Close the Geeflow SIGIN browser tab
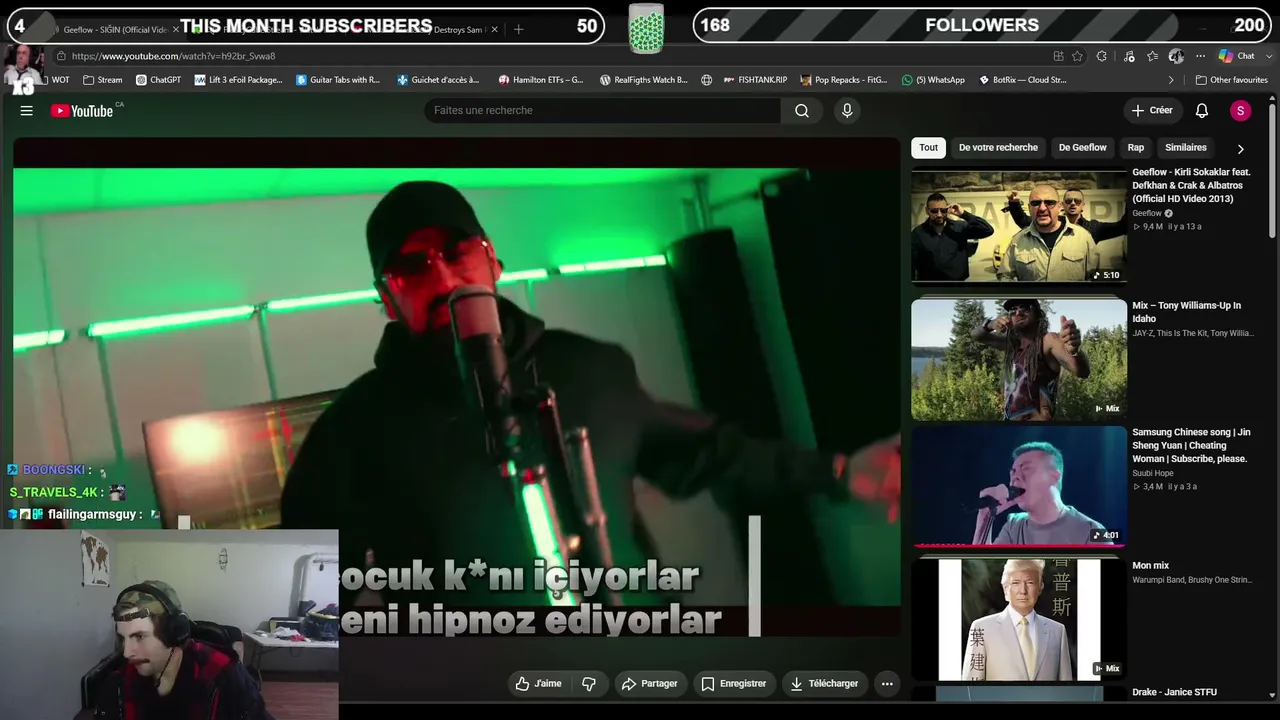Image resolution: width=1280 pixels, height=720 pixels. point(175,30)
